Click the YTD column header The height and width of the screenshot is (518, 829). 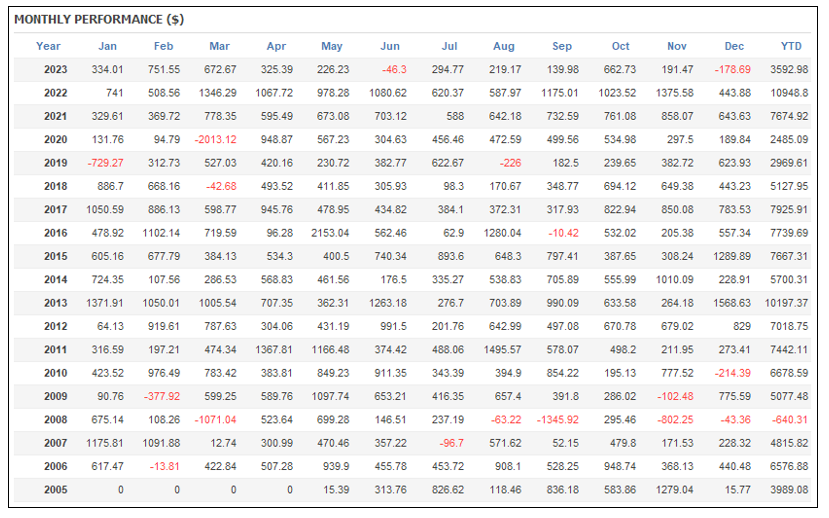coord(791,46)
